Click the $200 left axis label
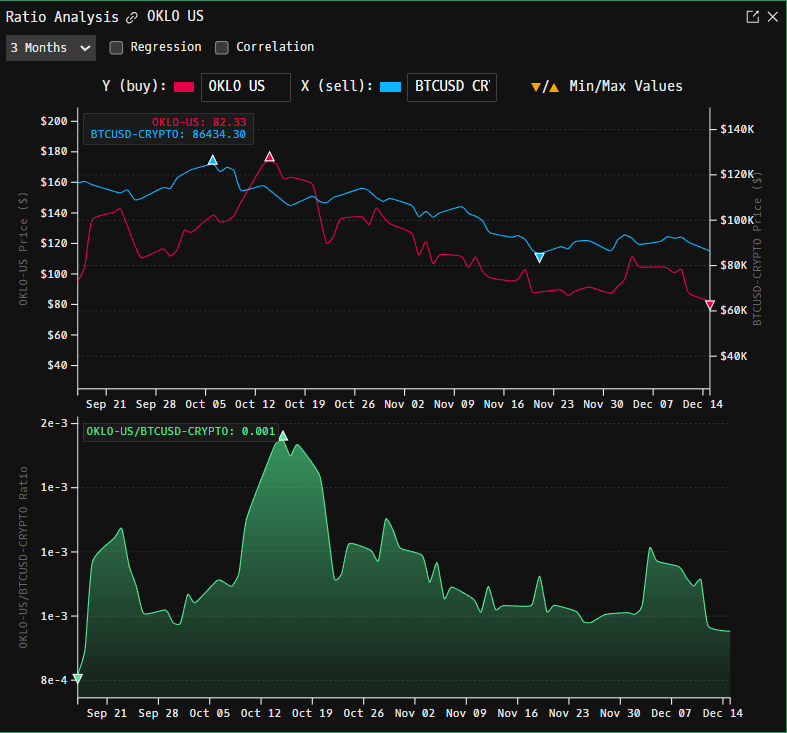The image size is (787, 733). click(54, 121)
